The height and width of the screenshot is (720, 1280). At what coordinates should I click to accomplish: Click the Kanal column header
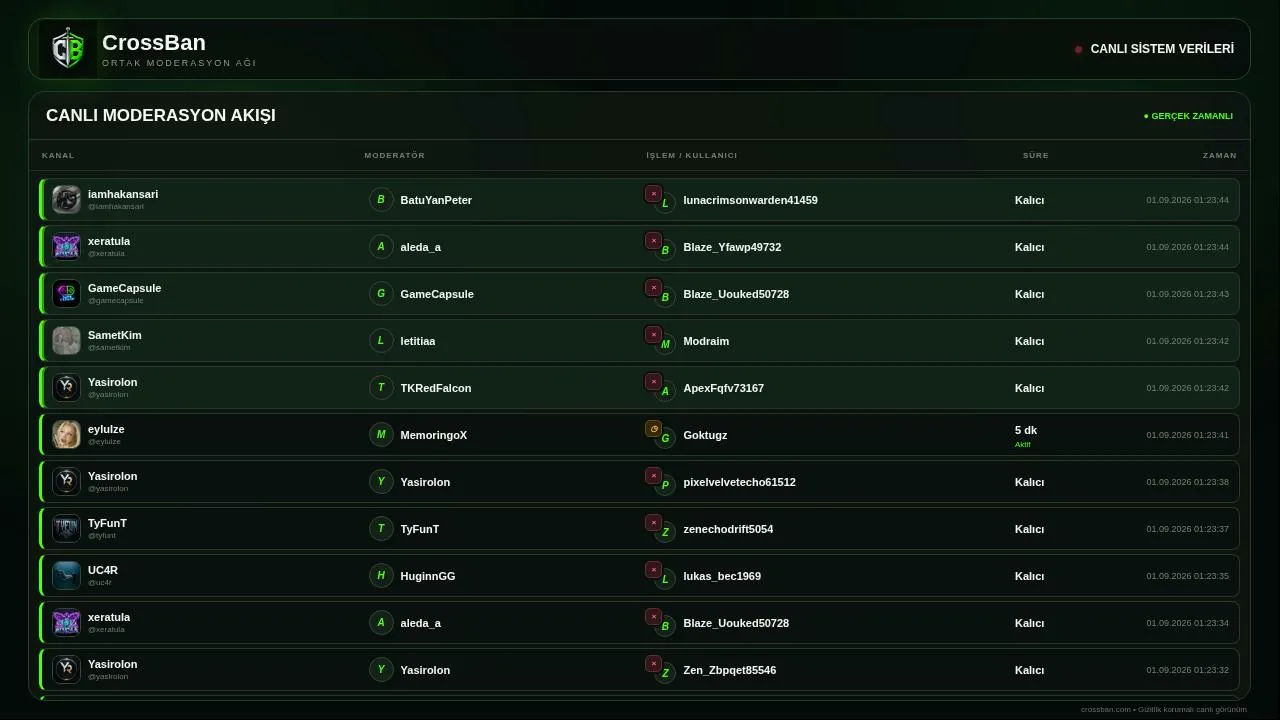58,155
